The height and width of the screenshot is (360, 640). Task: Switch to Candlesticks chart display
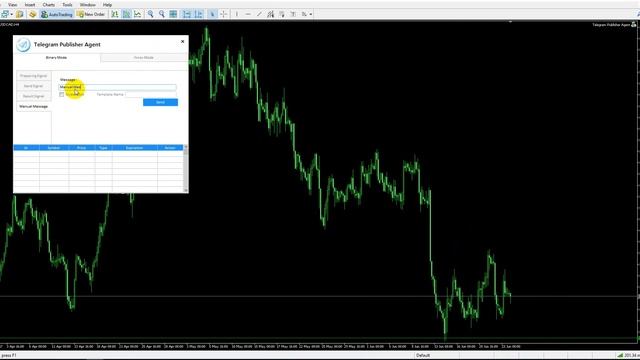point(127,14)
